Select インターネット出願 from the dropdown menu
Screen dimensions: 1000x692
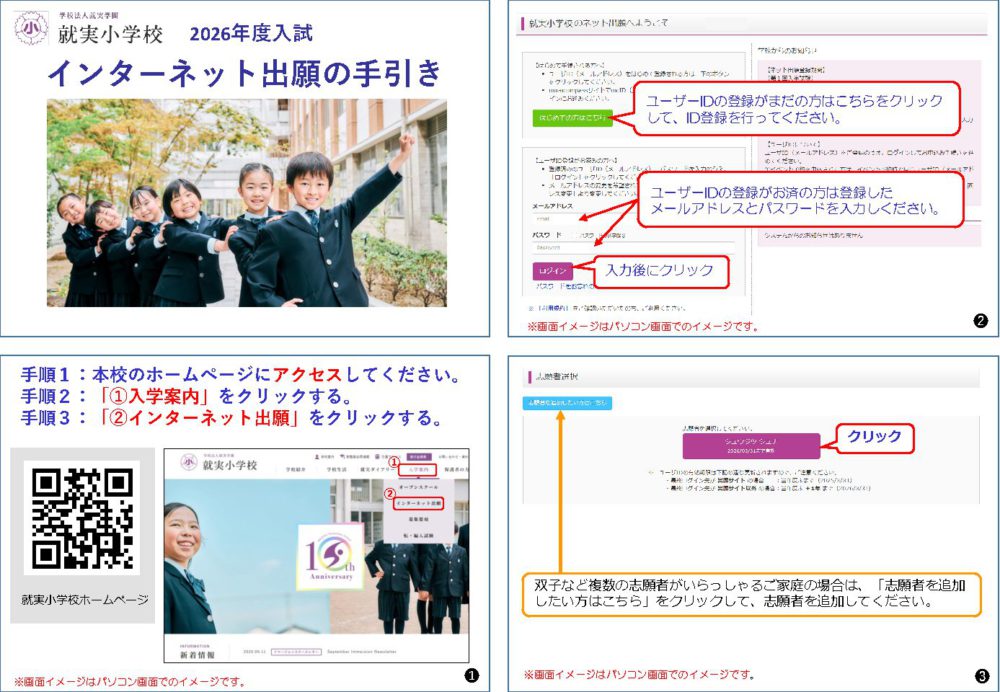[420, 503]
